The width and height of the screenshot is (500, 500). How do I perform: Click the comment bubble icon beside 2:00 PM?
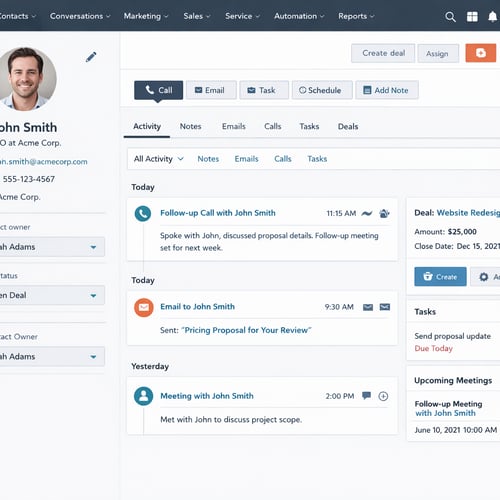(x=366, y=396)
